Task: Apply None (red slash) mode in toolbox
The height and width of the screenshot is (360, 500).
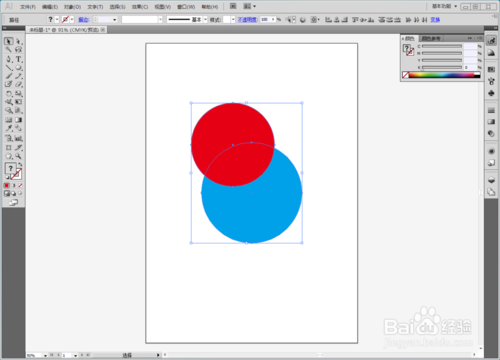Action: pos(20,185)
